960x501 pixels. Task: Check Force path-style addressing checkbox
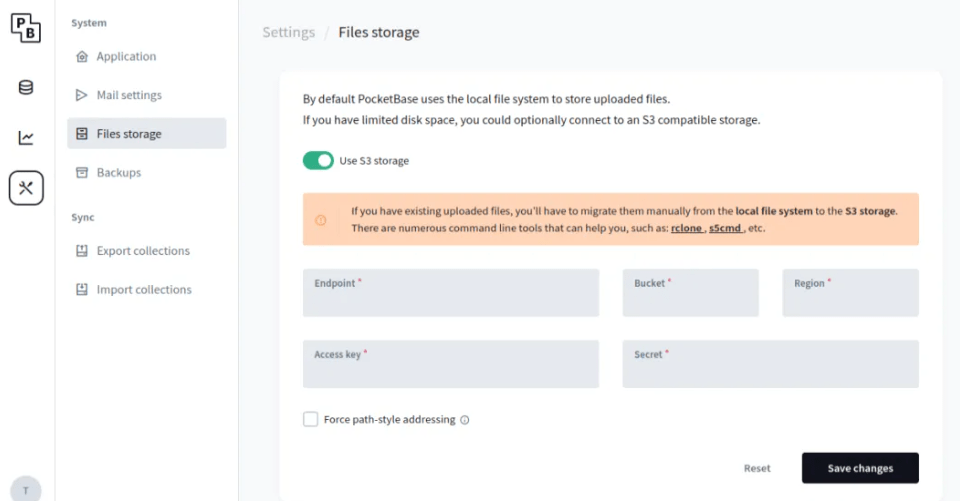click(311, 420)
